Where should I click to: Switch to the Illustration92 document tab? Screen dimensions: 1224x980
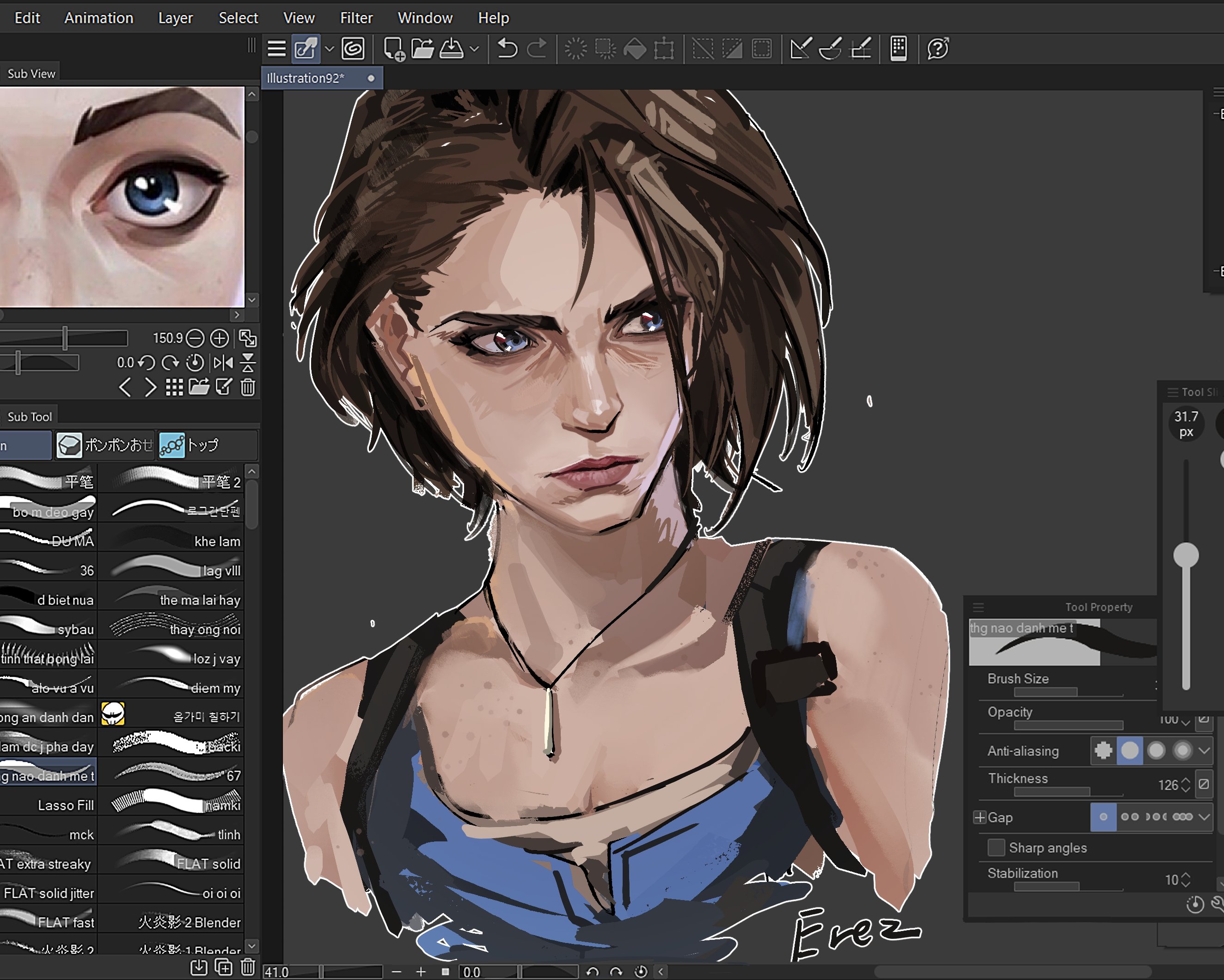322,78
